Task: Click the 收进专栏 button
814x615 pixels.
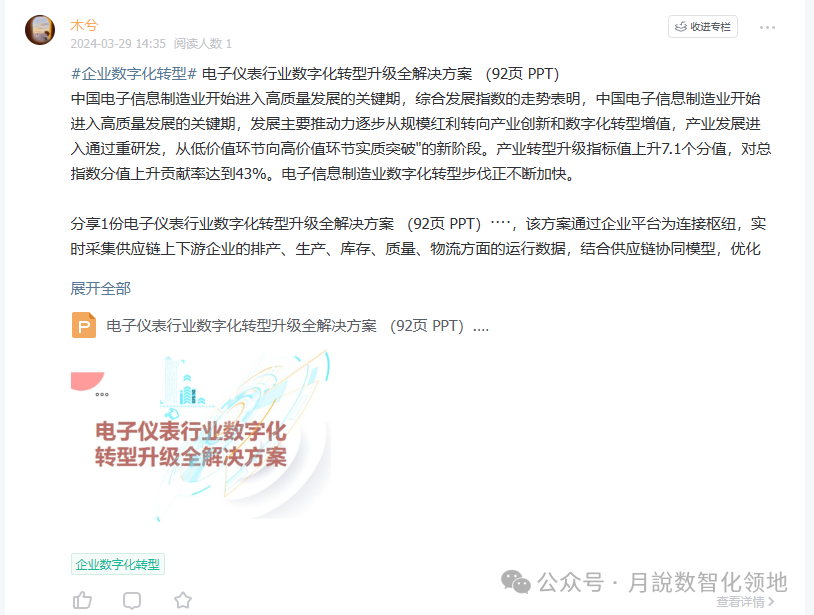Action: pyautogui.click(x=702, y=26)
